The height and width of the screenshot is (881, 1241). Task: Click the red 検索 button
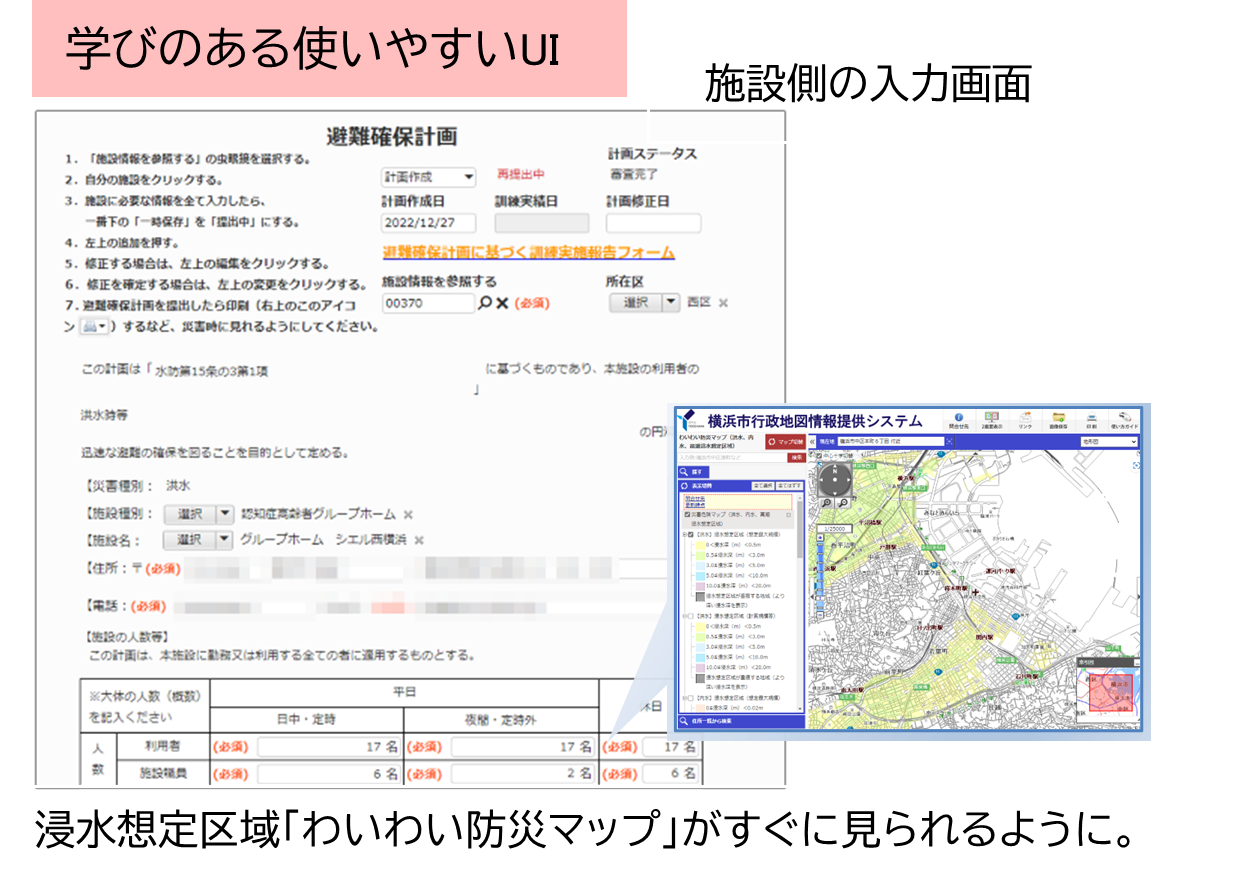point(797,457)
